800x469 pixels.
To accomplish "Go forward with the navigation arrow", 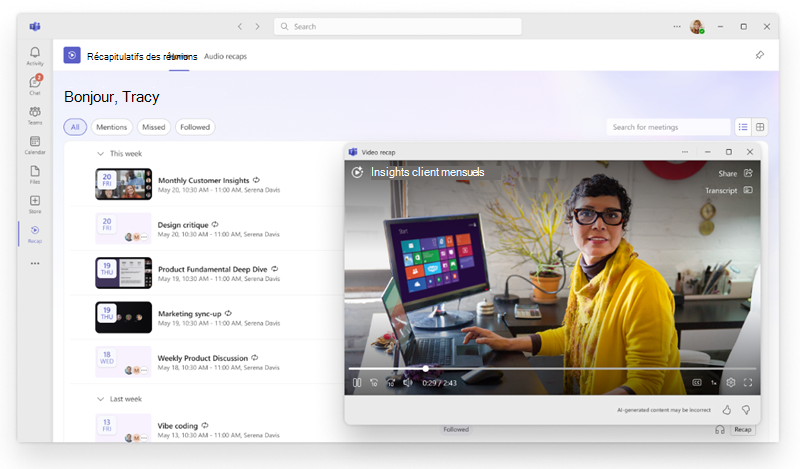I will pyautogui.click(x=257, y=27).
